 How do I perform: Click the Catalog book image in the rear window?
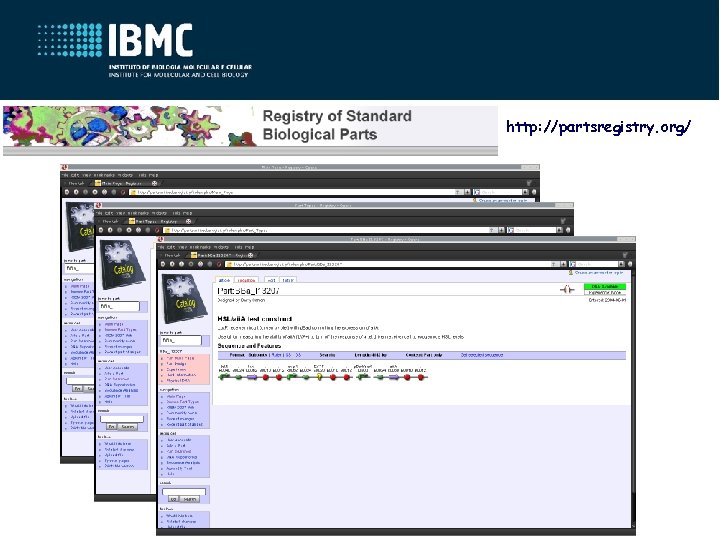tap(80, 228)
